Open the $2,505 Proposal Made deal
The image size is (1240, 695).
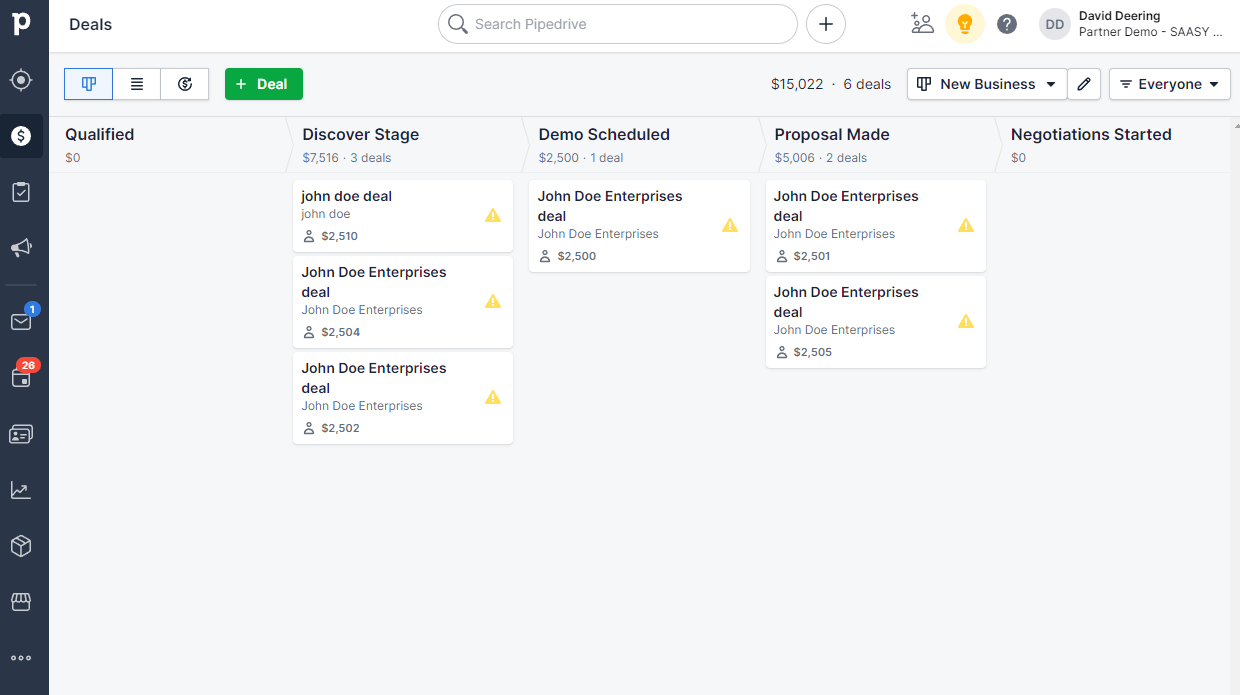(x=876, y=322)
